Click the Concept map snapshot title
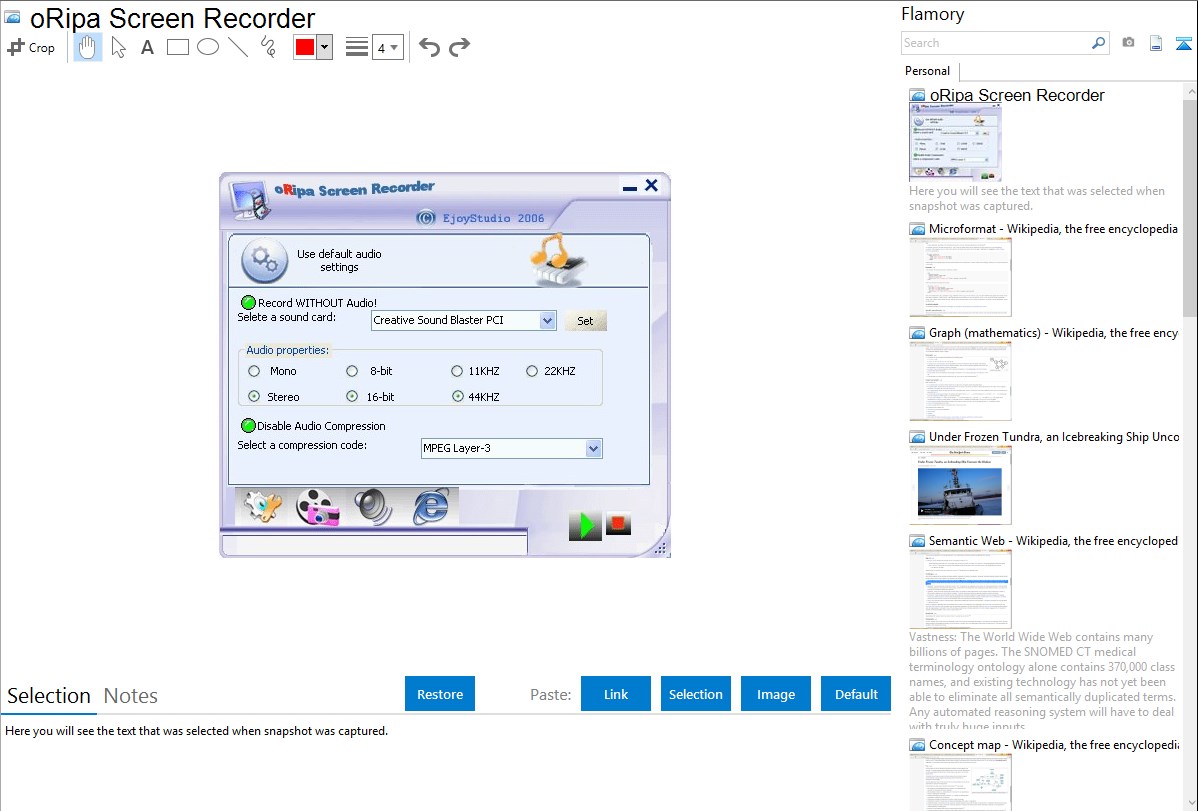 [1053, 745]
